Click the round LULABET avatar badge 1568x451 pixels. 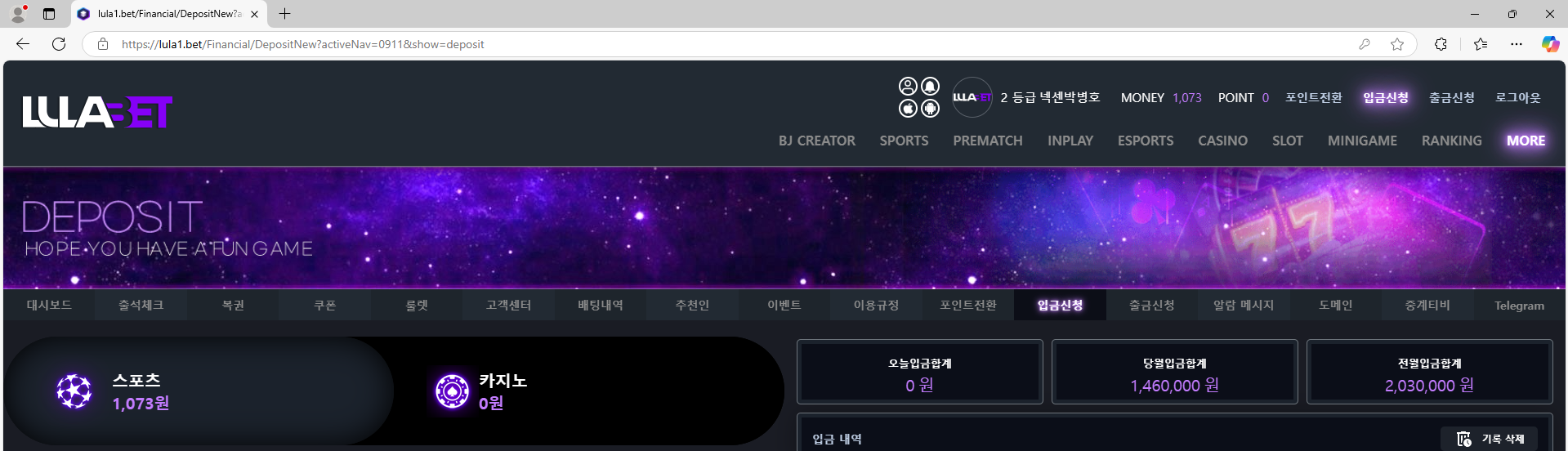(x=972, y=97)
